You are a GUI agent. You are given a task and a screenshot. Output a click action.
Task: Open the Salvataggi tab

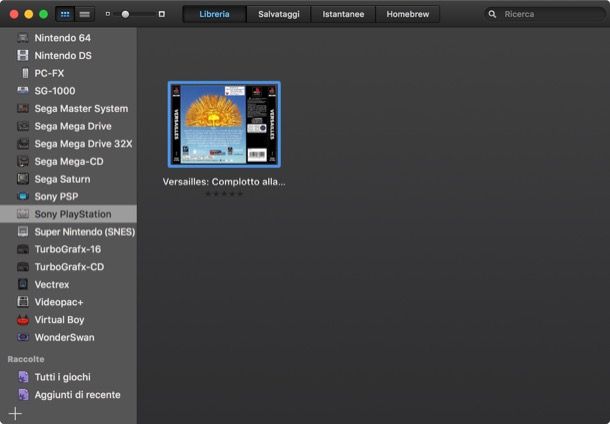coord(279,14)
